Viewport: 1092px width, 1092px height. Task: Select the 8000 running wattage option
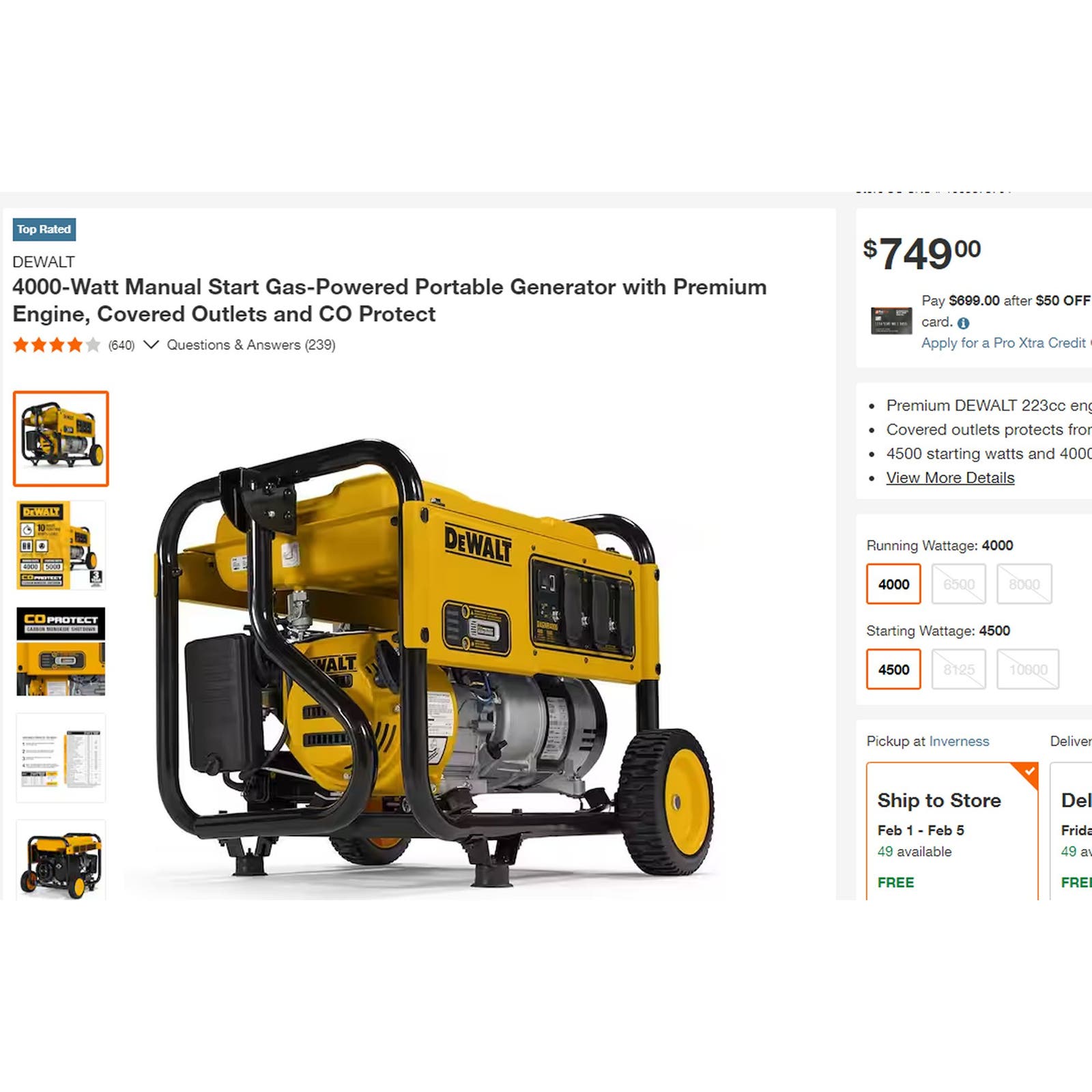pos(1024,584)
